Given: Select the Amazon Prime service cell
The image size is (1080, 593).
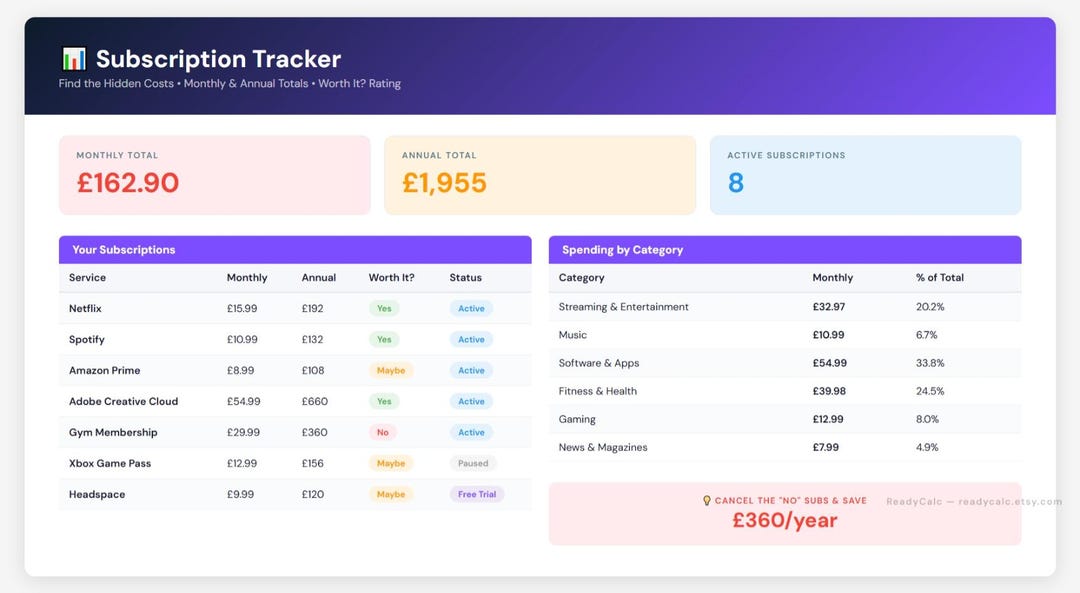Looking at the screenshot, I should pyautogui.click(x=105, y=371).
